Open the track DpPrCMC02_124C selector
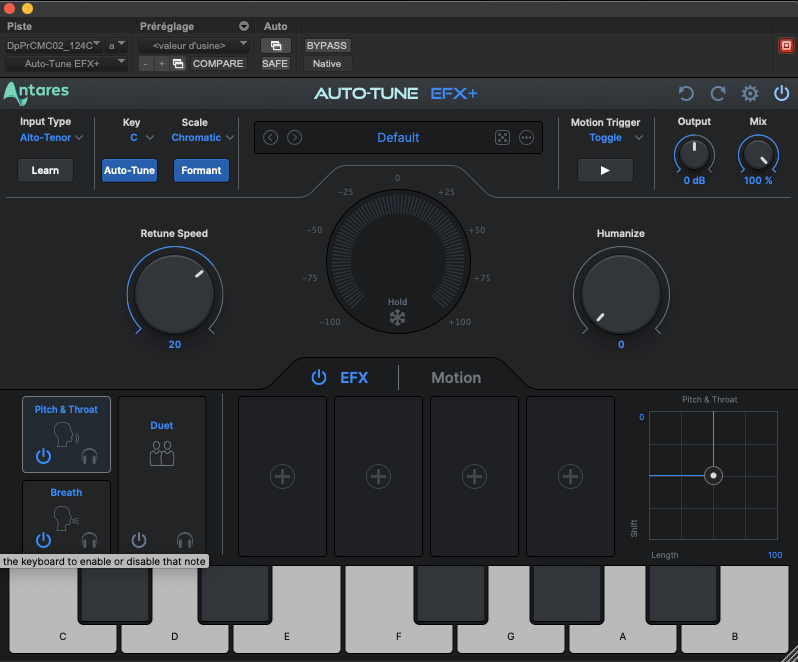Viewport: 798px width, 662px height. 53,46
